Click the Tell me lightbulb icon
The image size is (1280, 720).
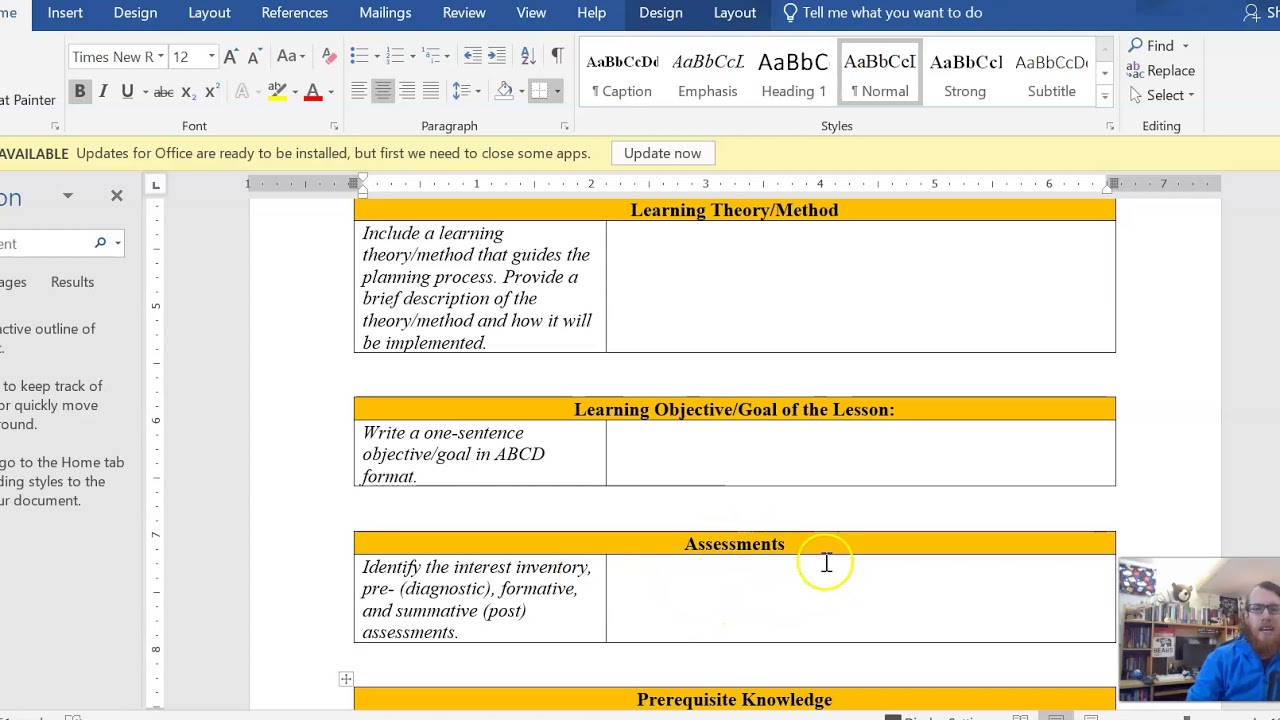(x=790, y=13)
